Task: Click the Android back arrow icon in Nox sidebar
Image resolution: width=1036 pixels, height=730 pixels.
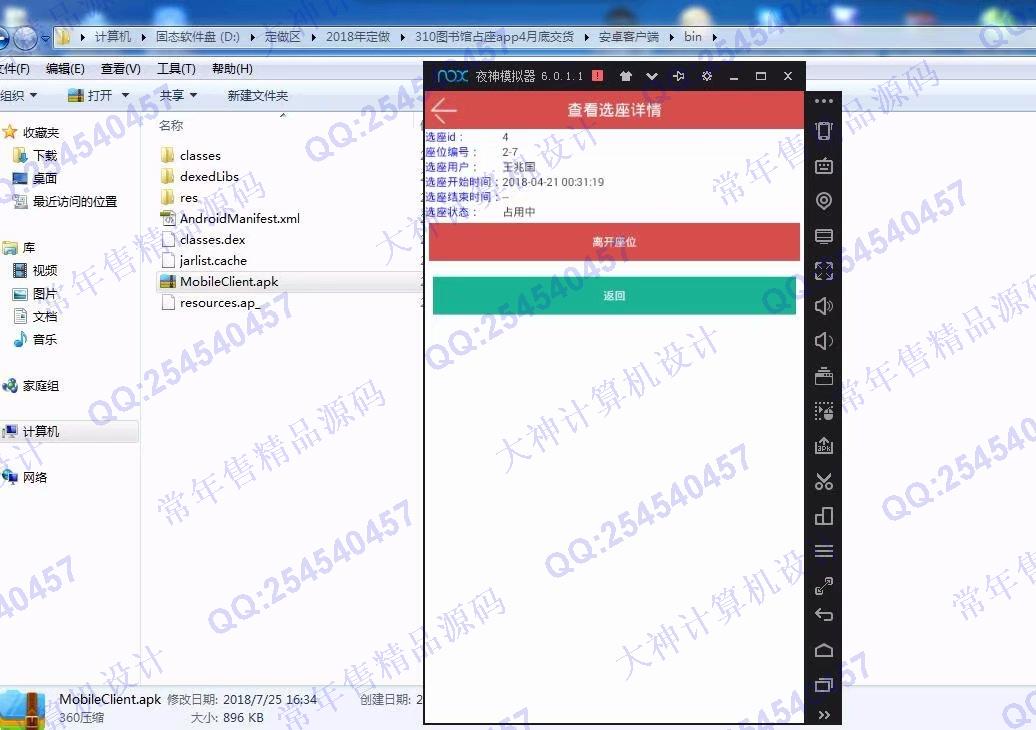Action: pyautogui.click(x=824, y=615)
